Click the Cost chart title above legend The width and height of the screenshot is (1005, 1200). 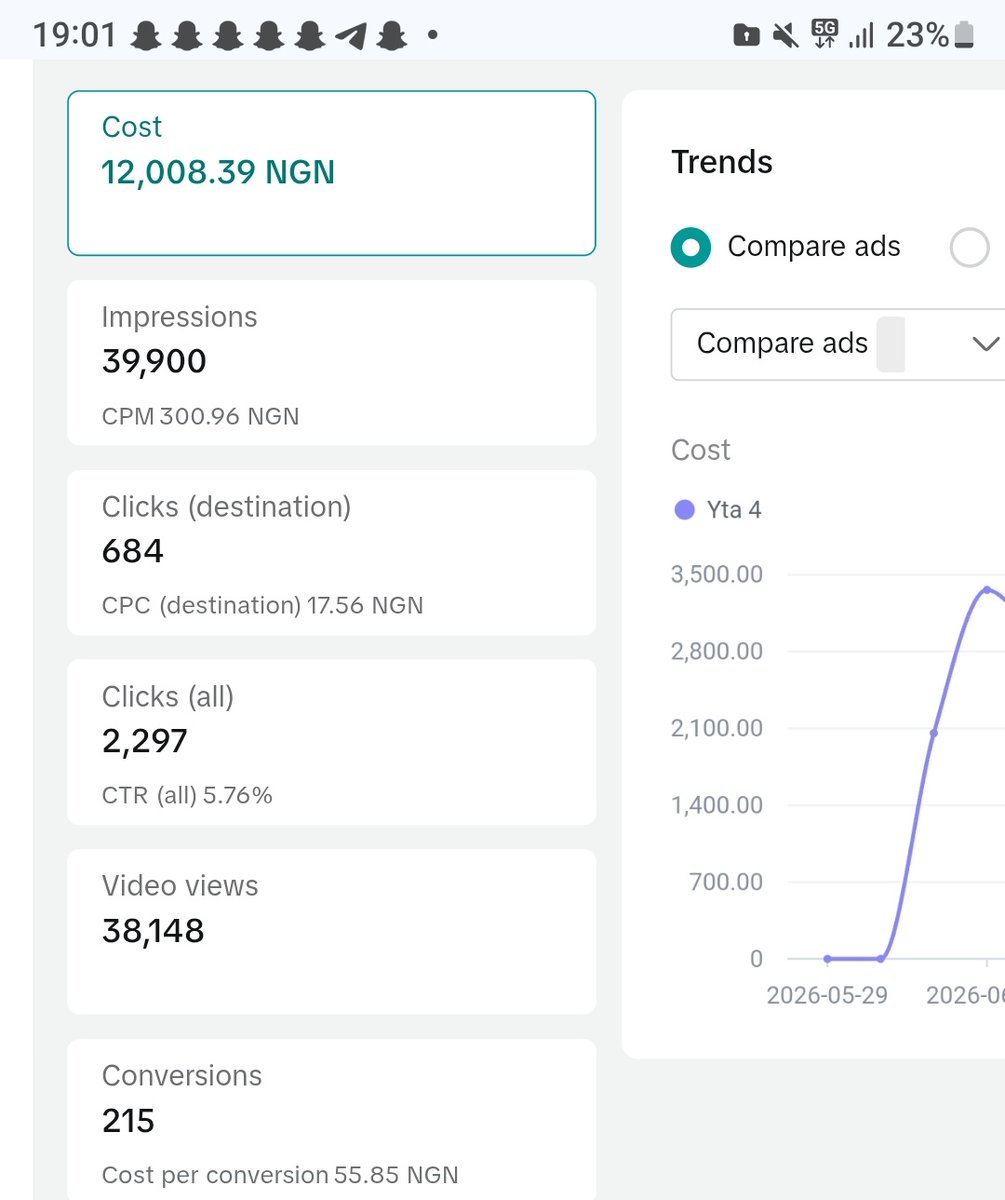tap(701, 451)
